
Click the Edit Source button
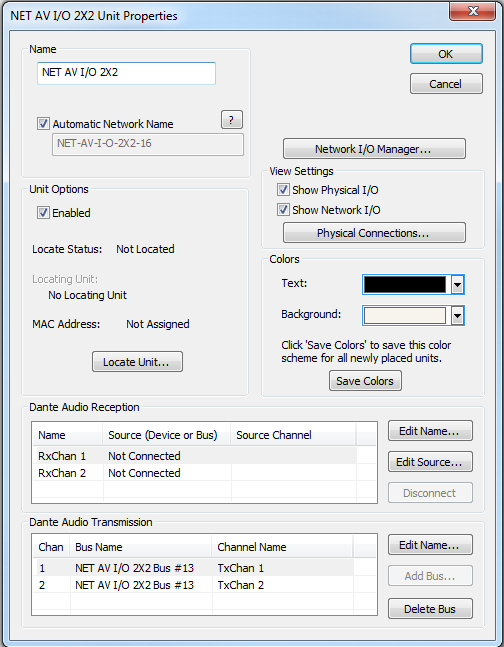[x=430, y=462]
